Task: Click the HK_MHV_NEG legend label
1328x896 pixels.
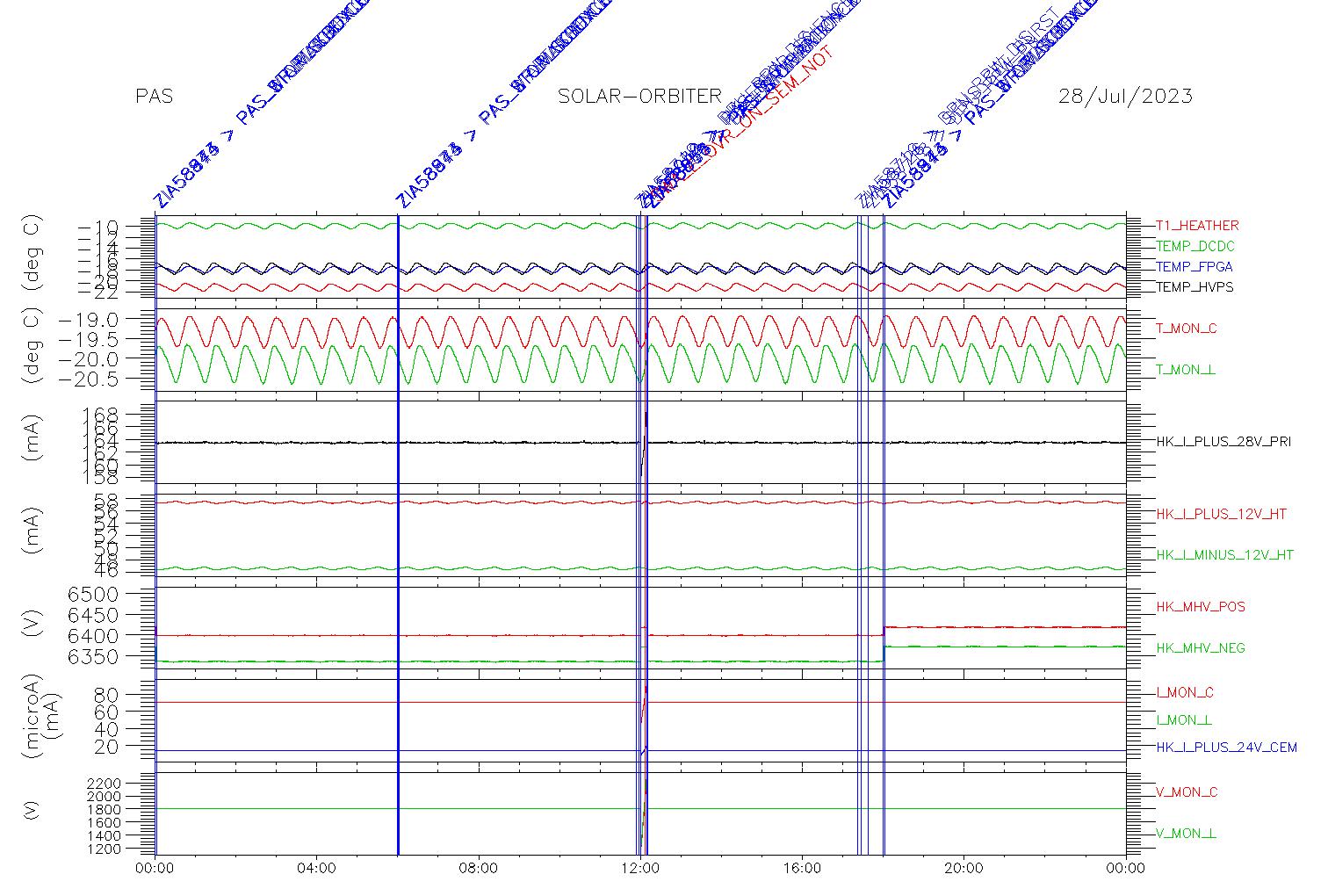Action: [1201, 648]
